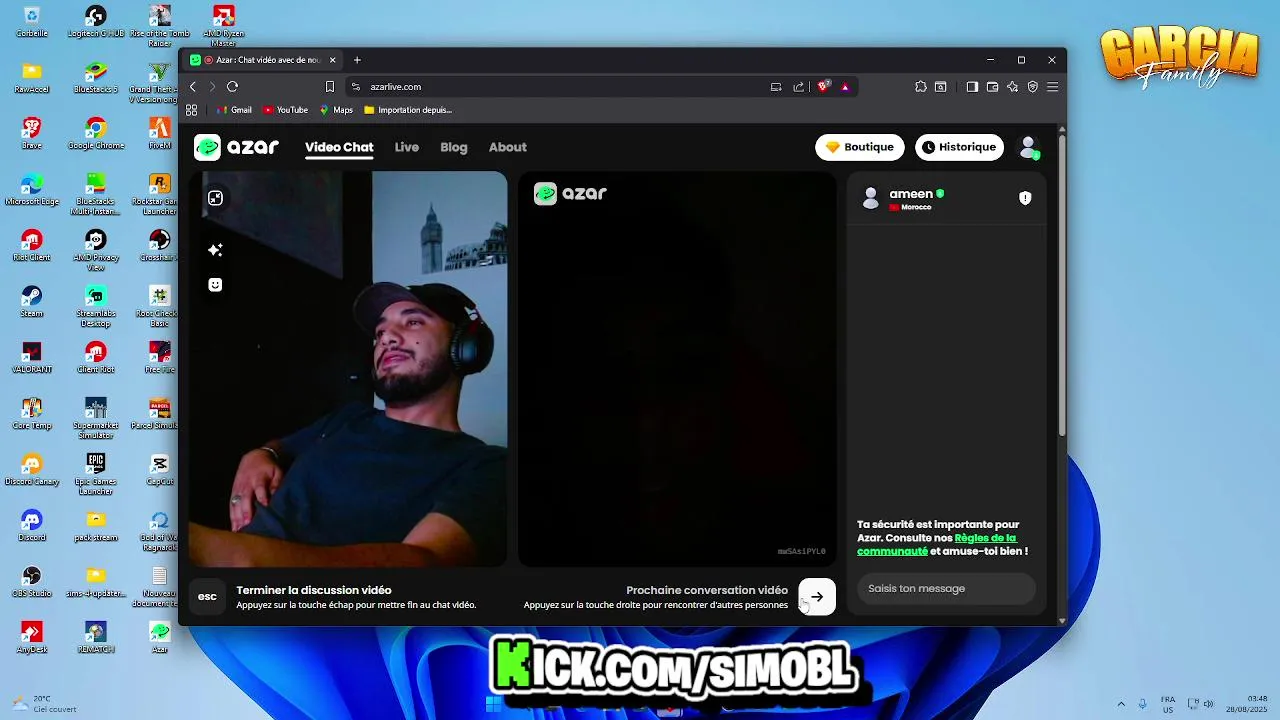Click the Corbeille desktop icon

click(x=32, y=22)
